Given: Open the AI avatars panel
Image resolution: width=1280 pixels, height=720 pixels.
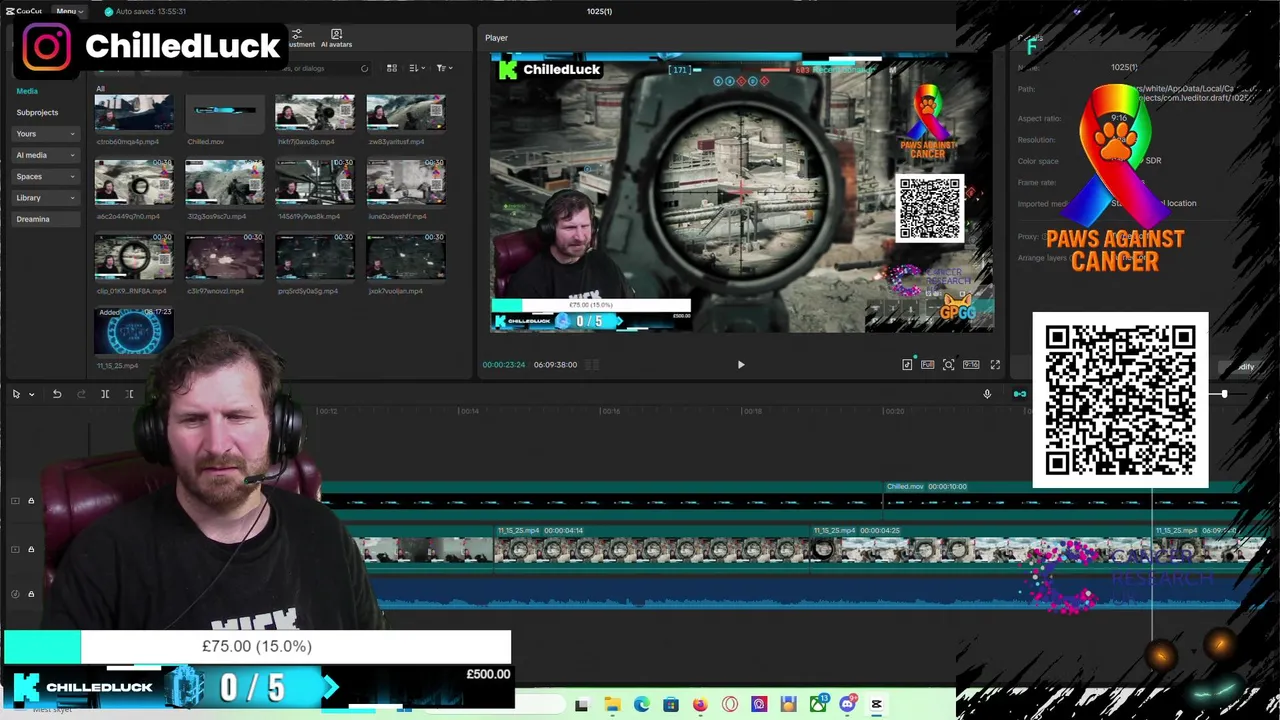Looking at the screenshot, I should [x=336, y=38].
